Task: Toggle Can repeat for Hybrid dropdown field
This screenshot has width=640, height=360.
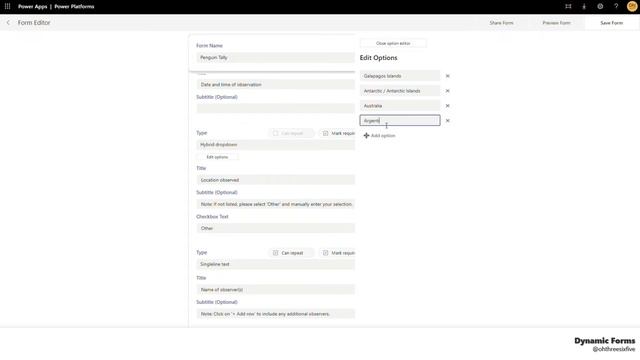Action: pos(276,133)
